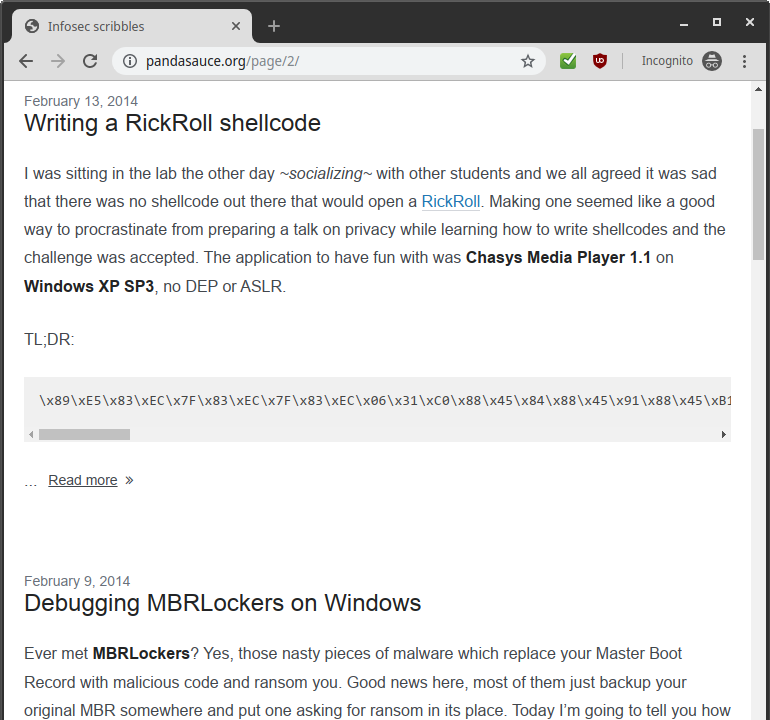Screen dimensions: 770x720
Task: View site information icon in address bar
Action: tap(129, 61)
